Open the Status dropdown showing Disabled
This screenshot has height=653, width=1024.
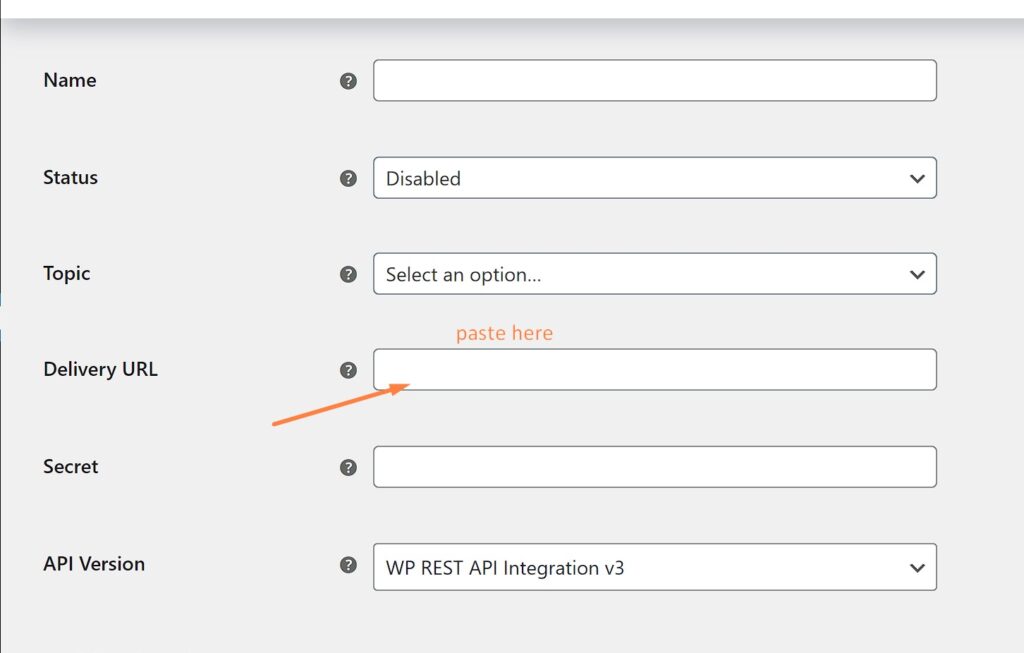point(654,178)
